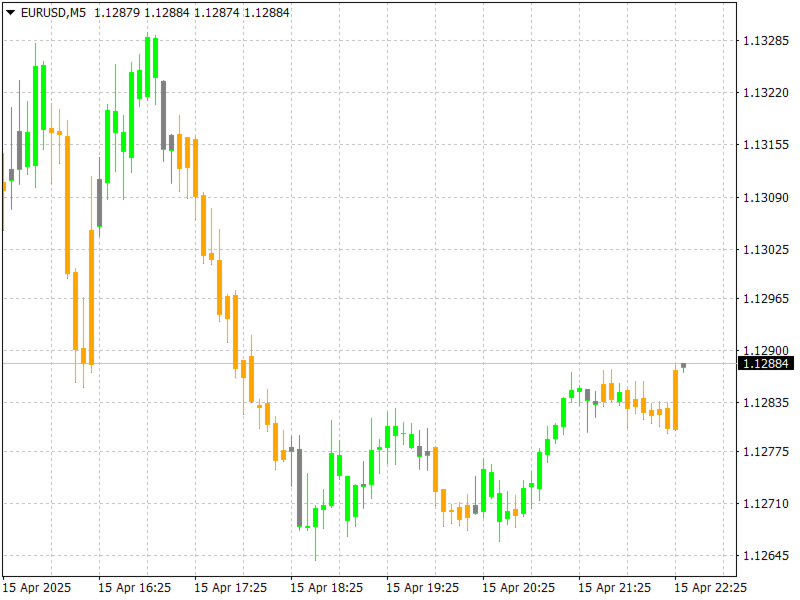Click the 15 Apr 19:25 time label

(422, 588)
